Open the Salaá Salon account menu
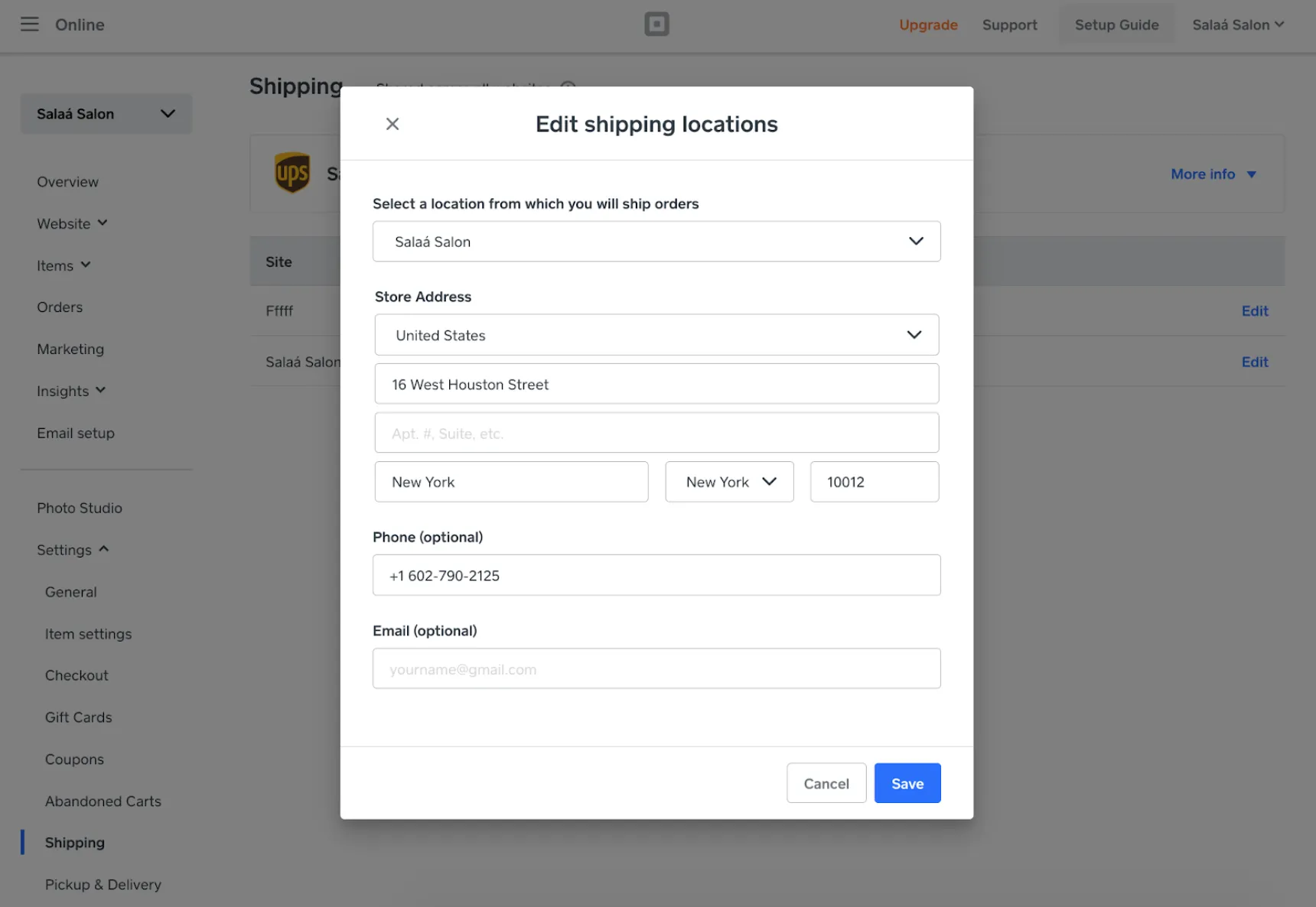Screen dimensions: 1316x907 pyautogui.click(x=1237, y=24)
